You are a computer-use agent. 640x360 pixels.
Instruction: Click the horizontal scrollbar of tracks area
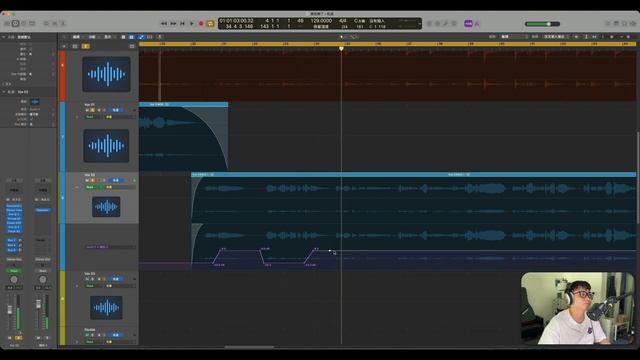pos(249,347)
